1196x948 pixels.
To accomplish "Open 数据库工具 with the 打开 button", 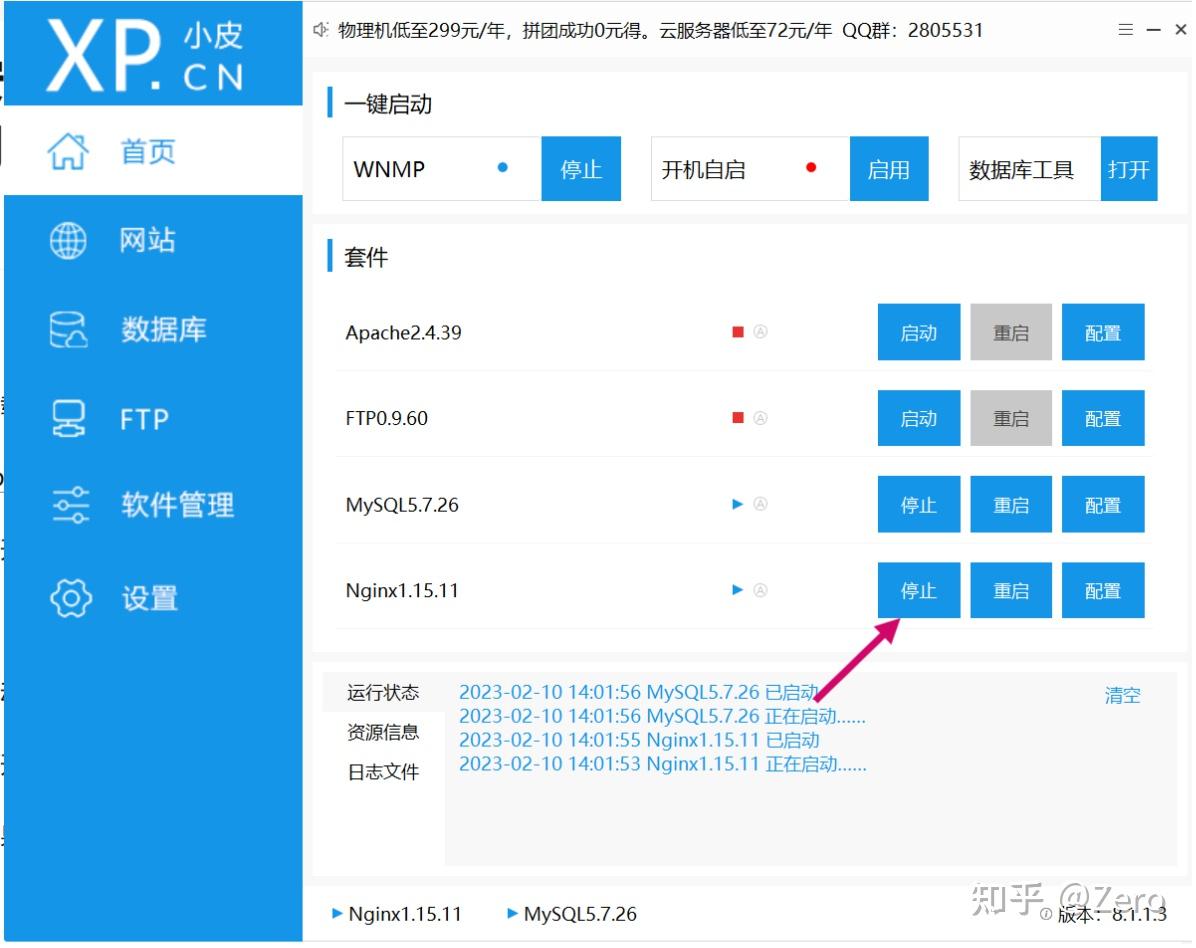I will pyautogui.click(x=1129, y=168).
